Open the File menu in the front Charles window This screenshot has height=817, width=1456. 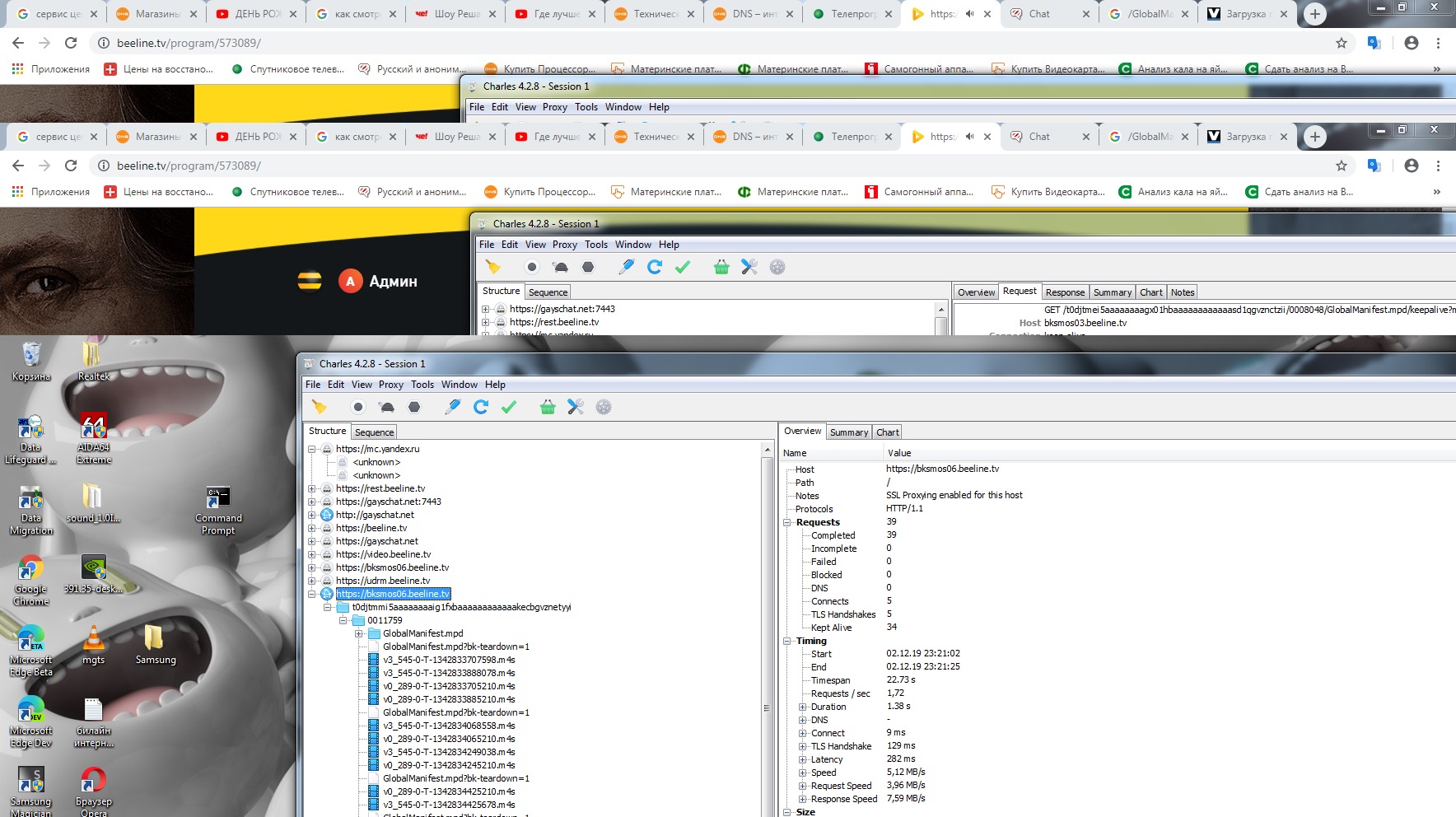[x=313, y=385]
